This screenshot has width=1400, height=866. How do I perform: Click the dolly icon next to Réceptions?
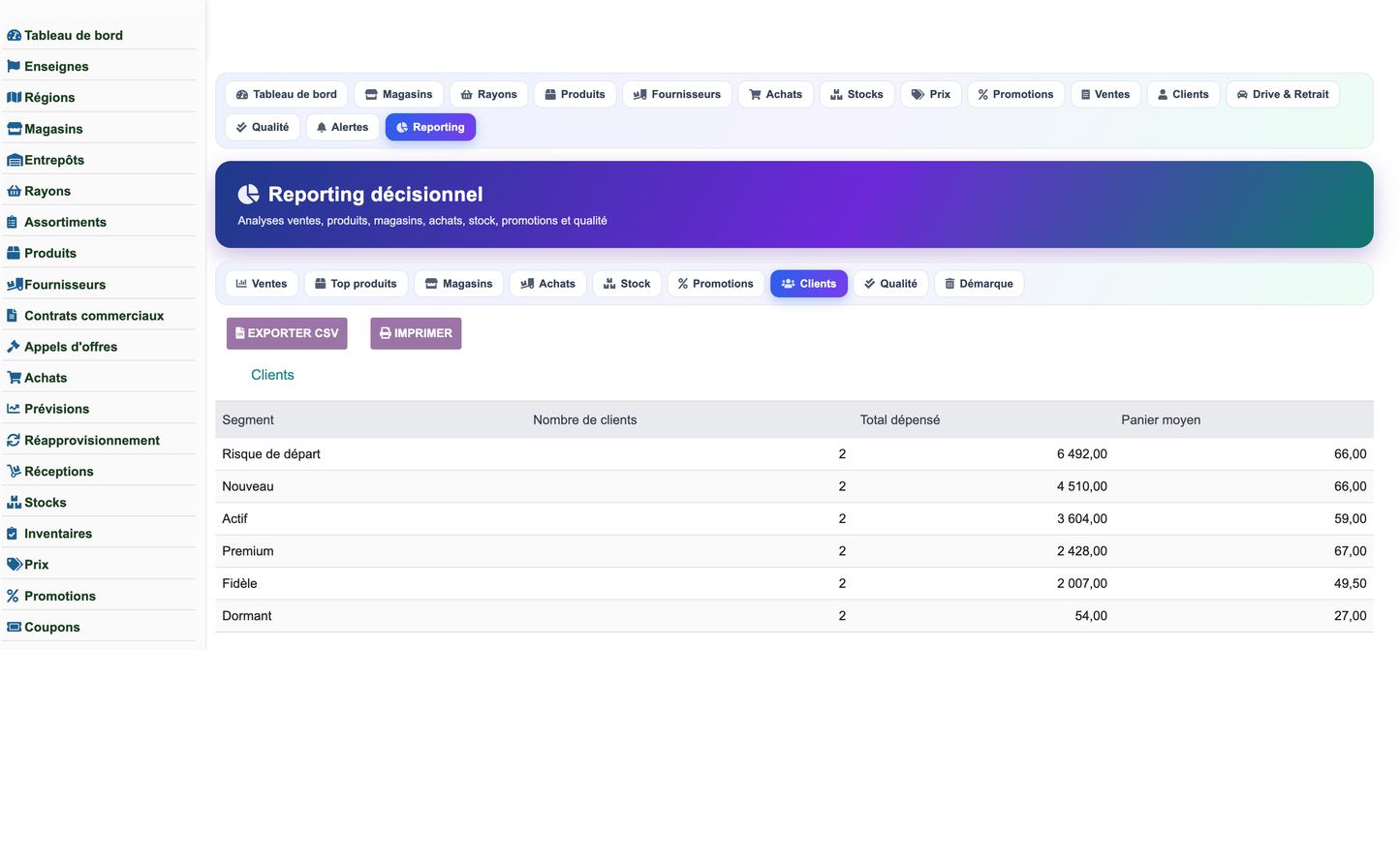click(x=14, y=471)
